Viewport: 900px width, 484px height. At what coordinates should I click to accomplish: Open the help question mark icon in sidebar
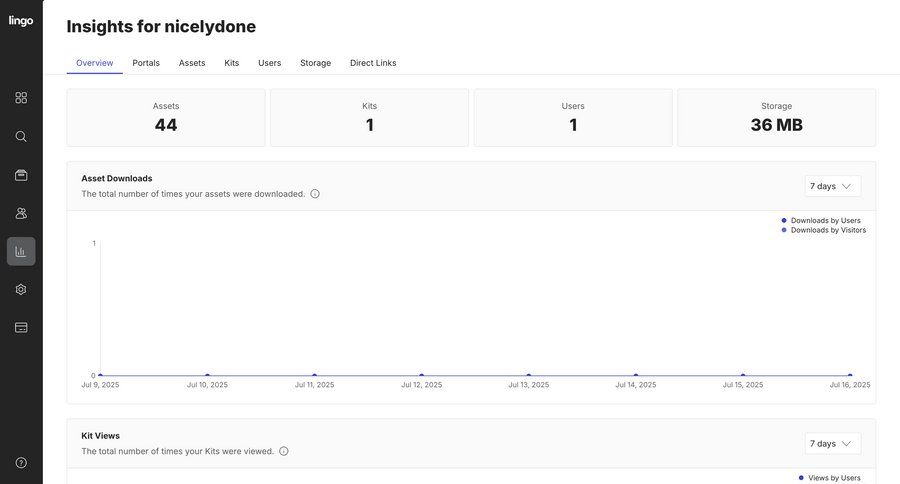pos(21,463)
